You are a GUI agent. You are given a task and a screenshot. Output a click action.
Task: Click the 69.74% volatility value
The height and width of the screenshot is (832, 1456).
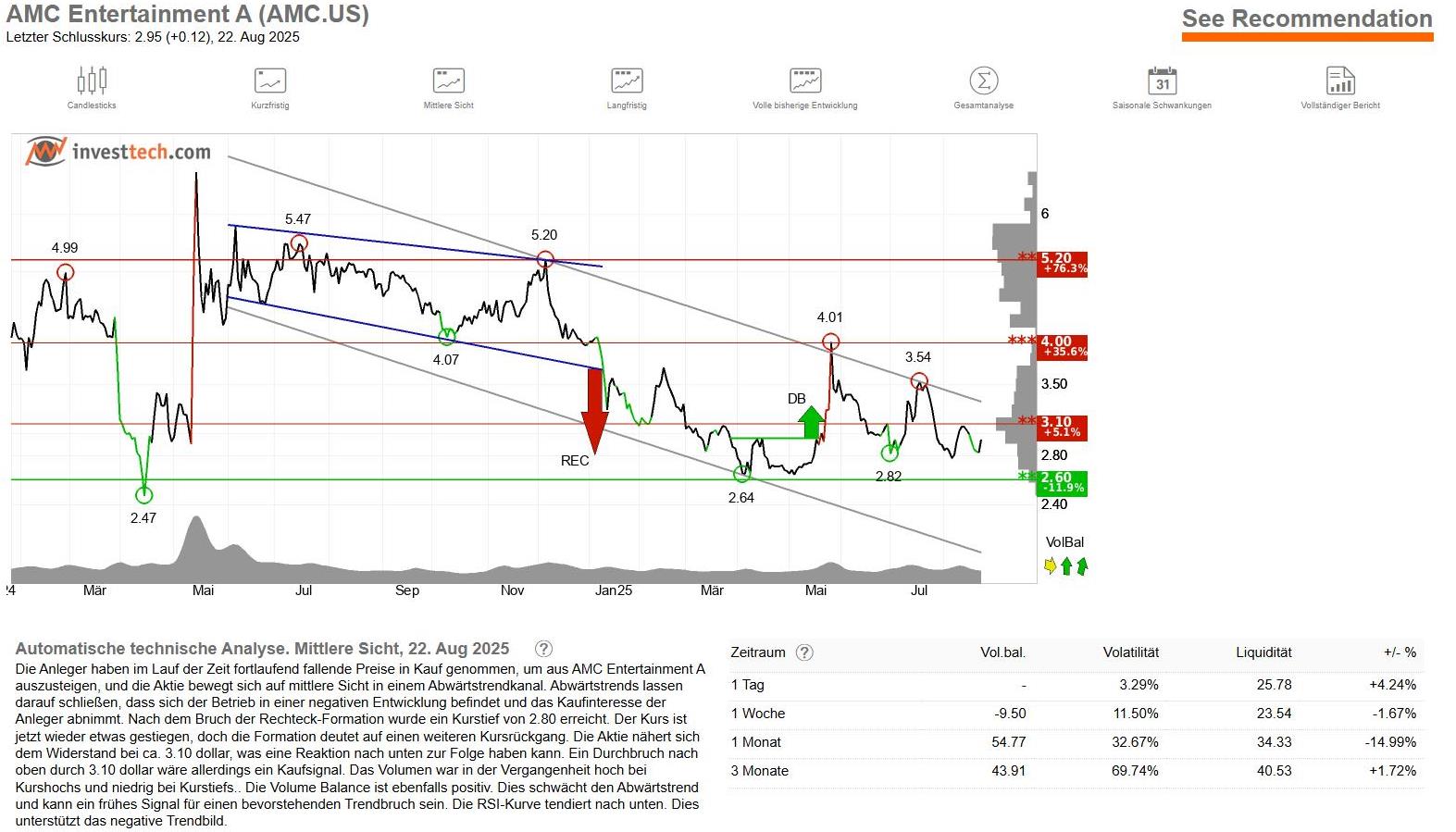(x=1135, y=771)
